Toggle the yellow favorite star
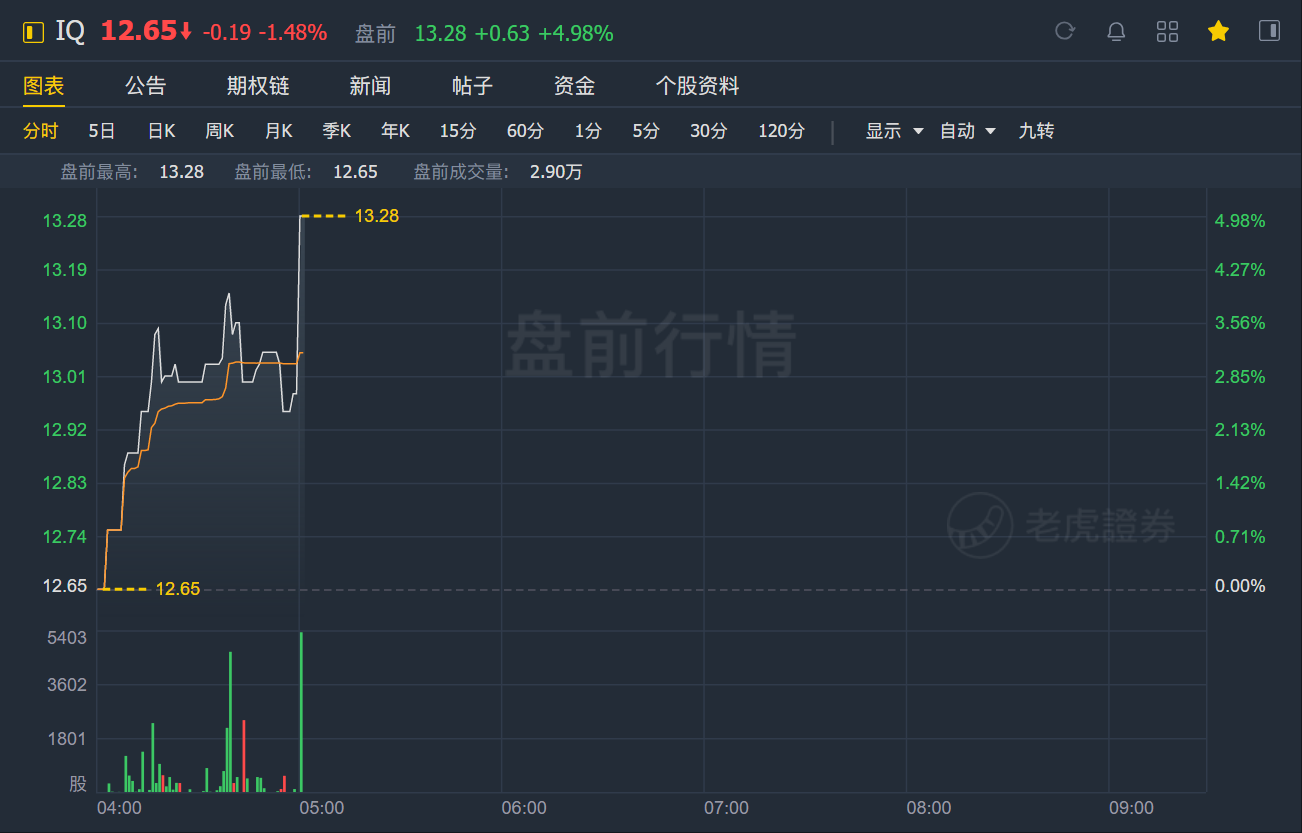The height and width of the screenshot is (833, 1302). [1218, 31]
